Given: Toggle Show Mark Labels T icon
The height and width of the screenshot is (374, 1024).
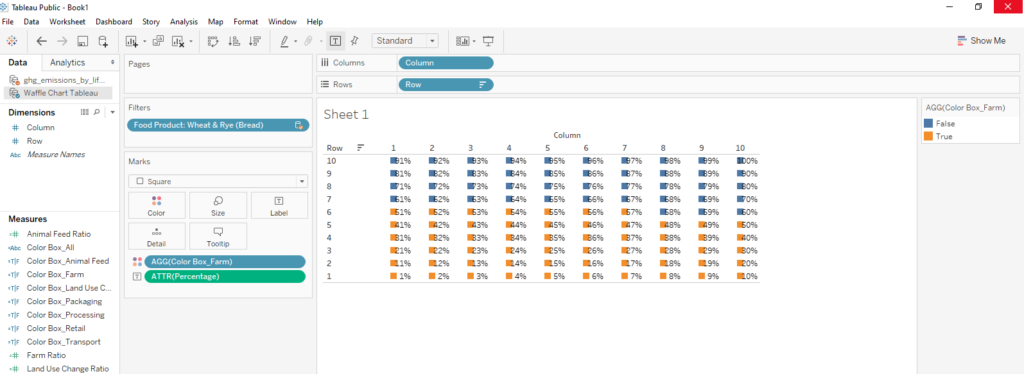Looking at the screenshot, I should pyautogui.click(x=335, y=40).
